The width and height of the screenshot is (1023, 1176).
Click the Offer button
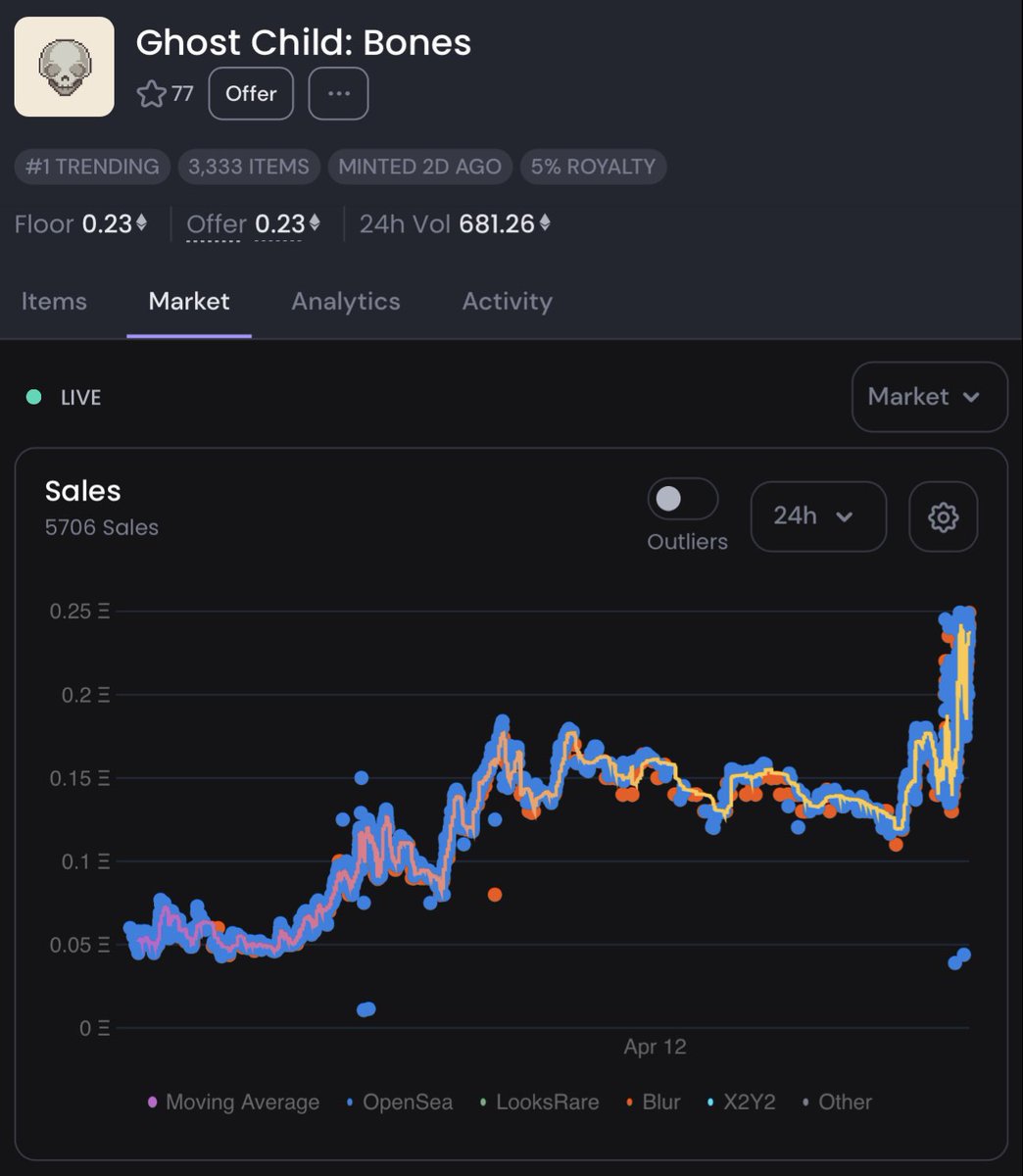[251, 94]
